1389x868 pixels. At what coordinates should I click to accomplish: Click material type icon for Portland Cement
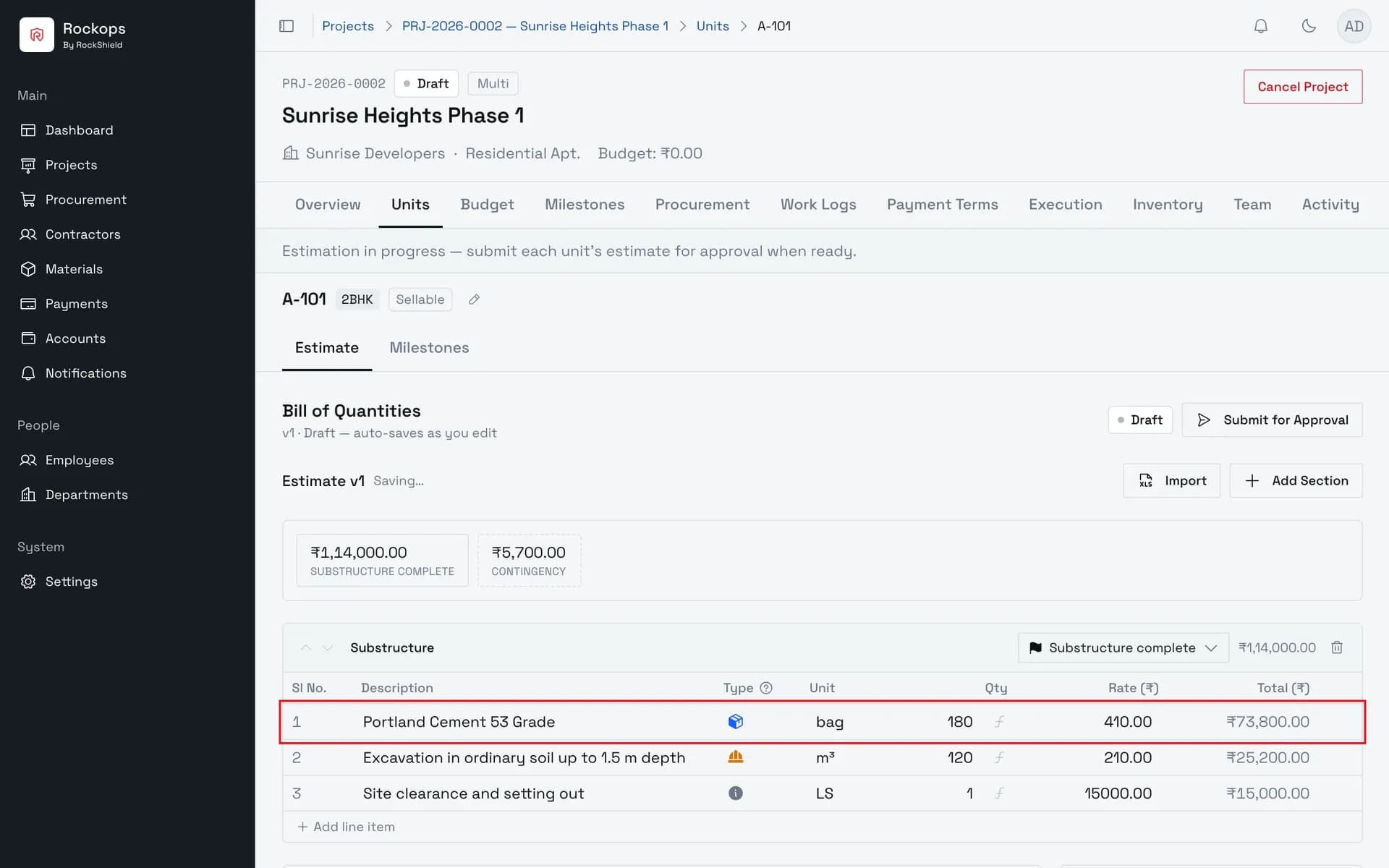pos(735,721)
